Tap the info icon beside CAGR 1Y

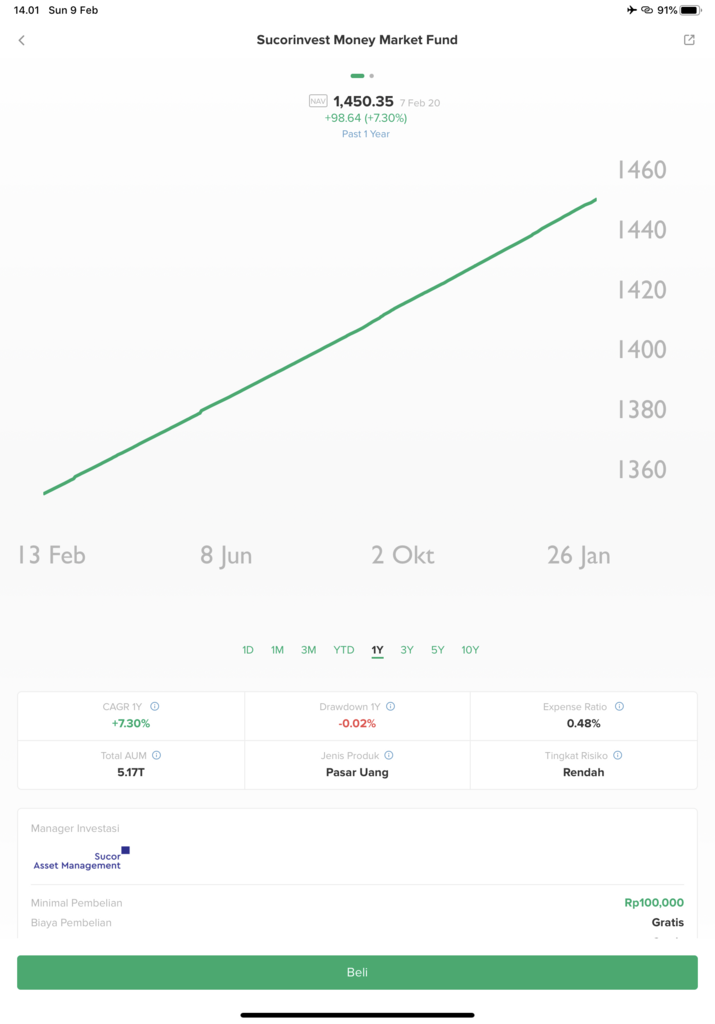[x=155, y=707]
